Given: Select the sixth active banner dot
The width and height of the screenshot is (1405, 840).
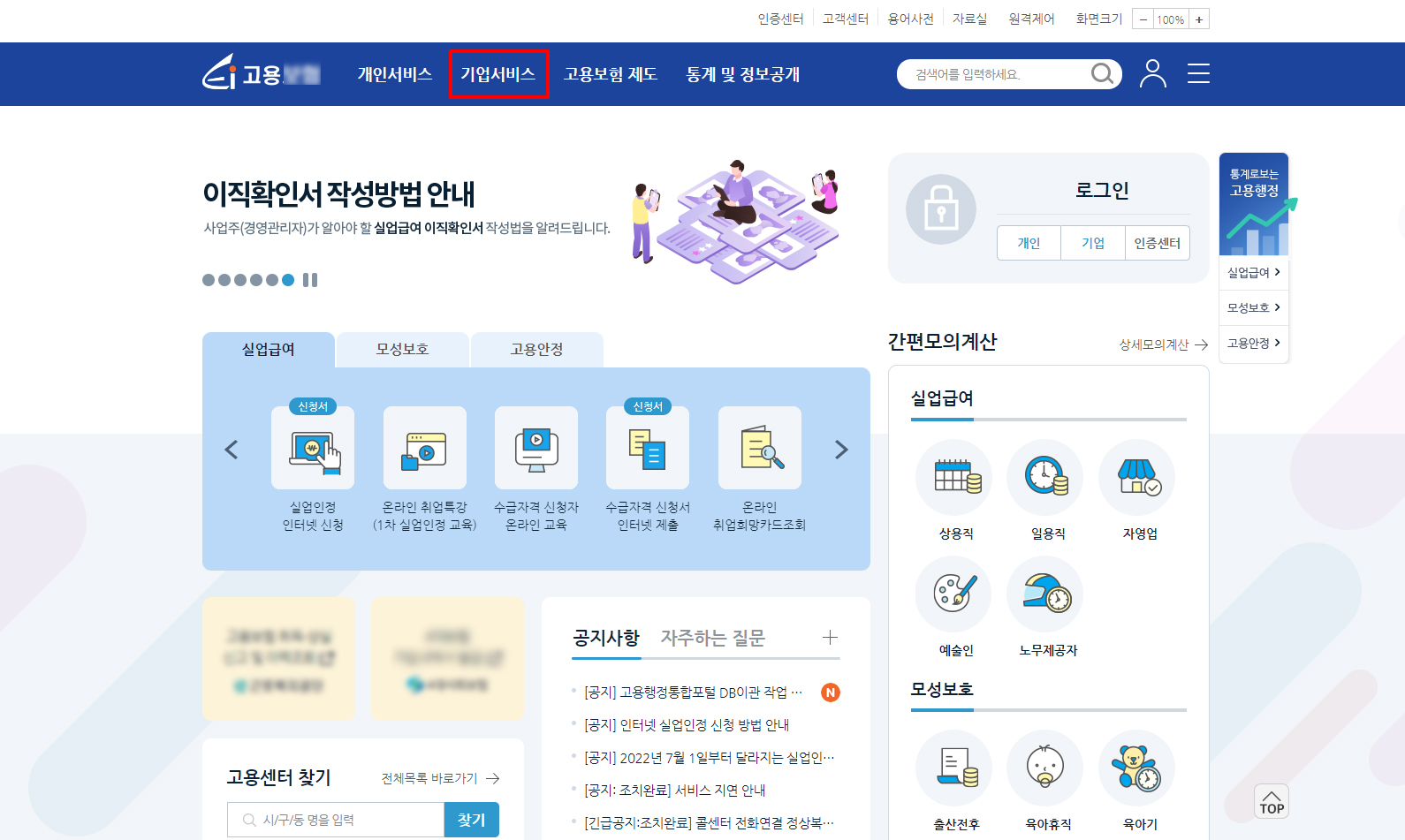Looking at the screenshot, I should 288,280.
